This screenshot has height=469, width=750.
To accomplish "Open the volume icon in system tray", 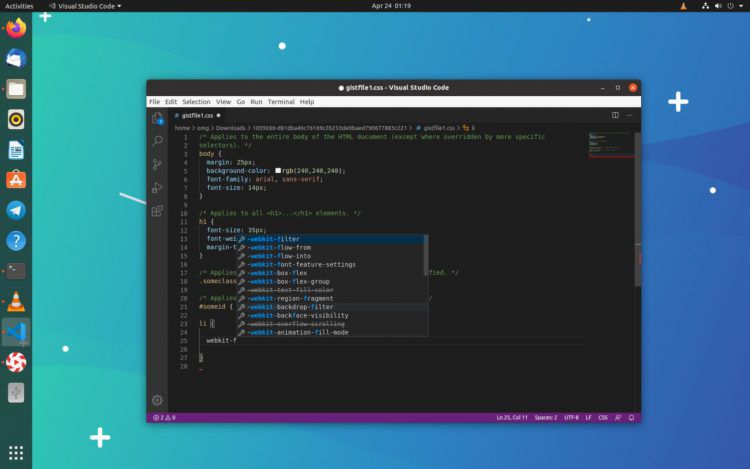I will pyautogui.click(x=718, y=6).
